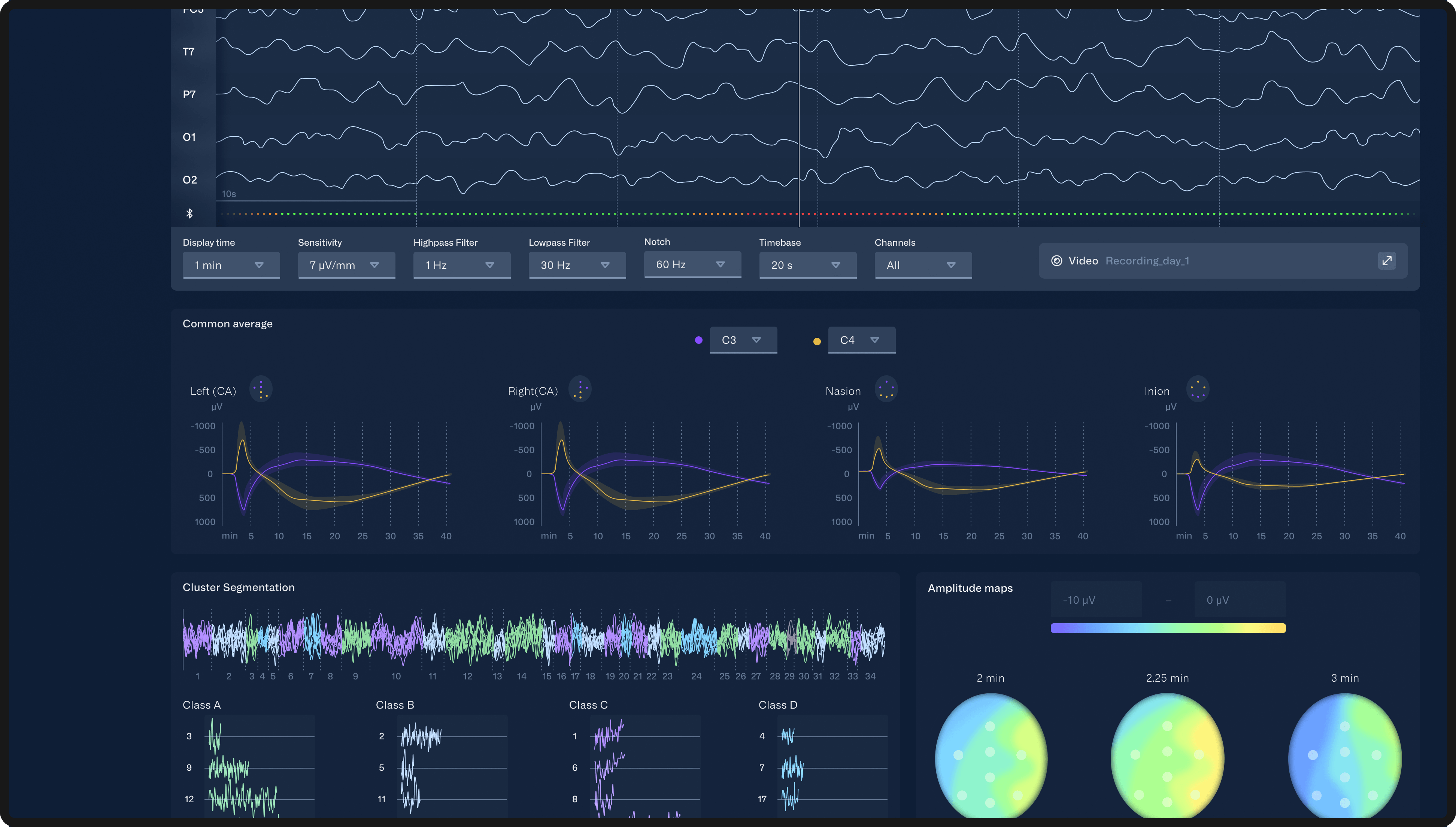Image resolution: width=1456 pixels, height=827 pixels.
Task: Click the Amplitude maps heading
Action: point(970,588)
